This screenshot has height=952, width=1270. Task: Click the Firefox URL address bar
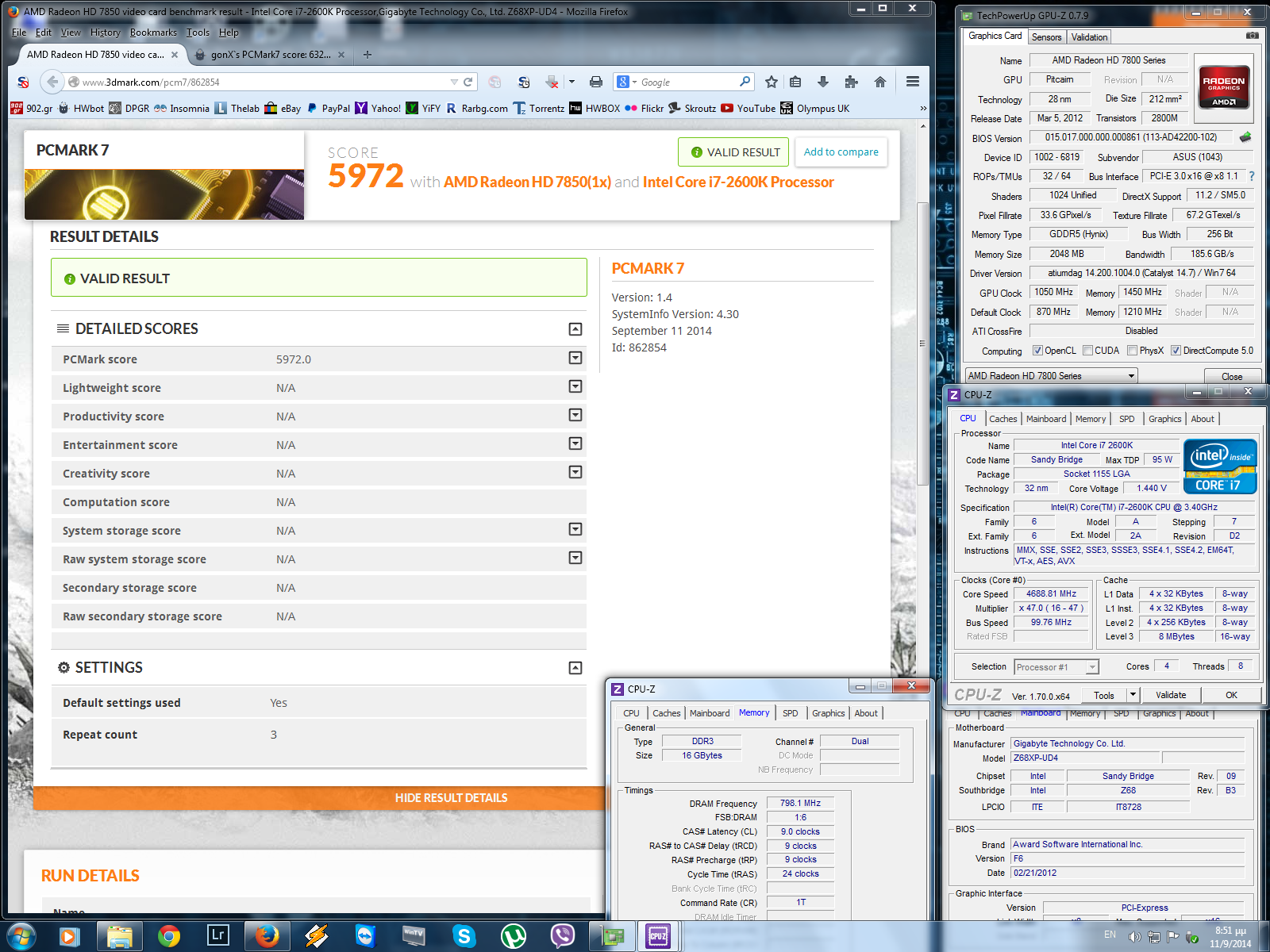(x=262, y=82)
